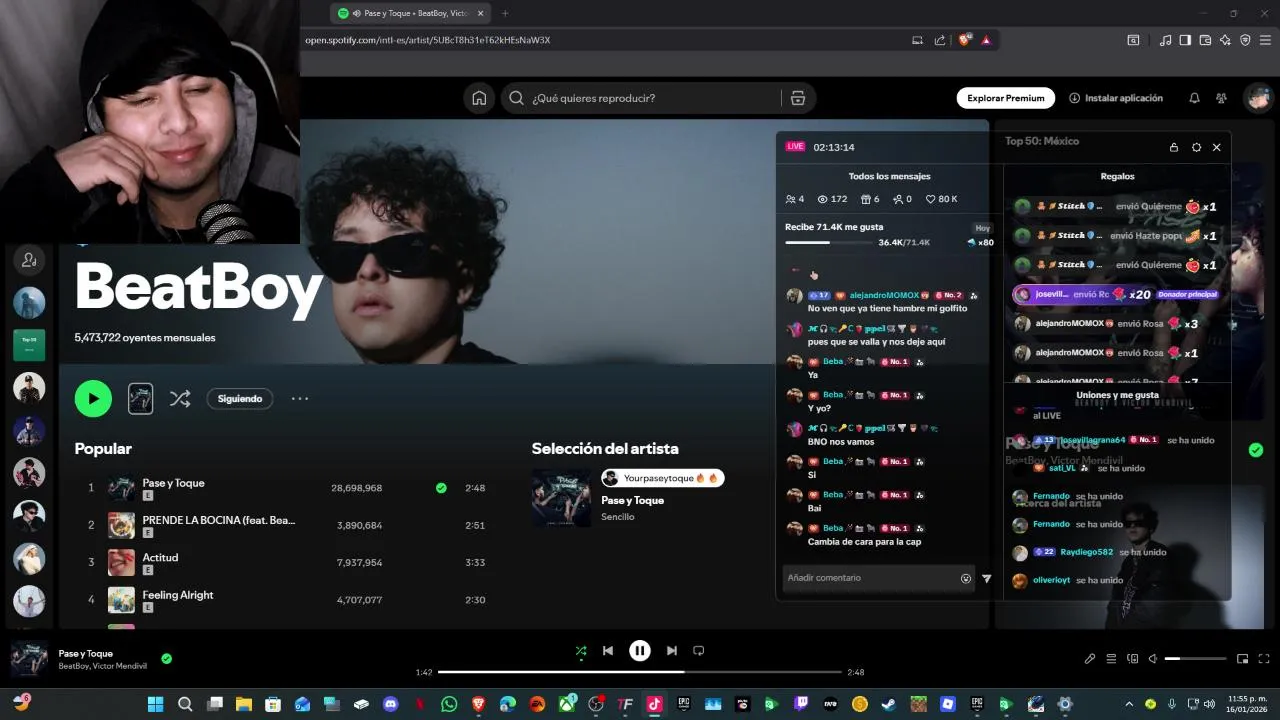Pause the current song
Screen dimensions: 1280x720
coord(640,651)
